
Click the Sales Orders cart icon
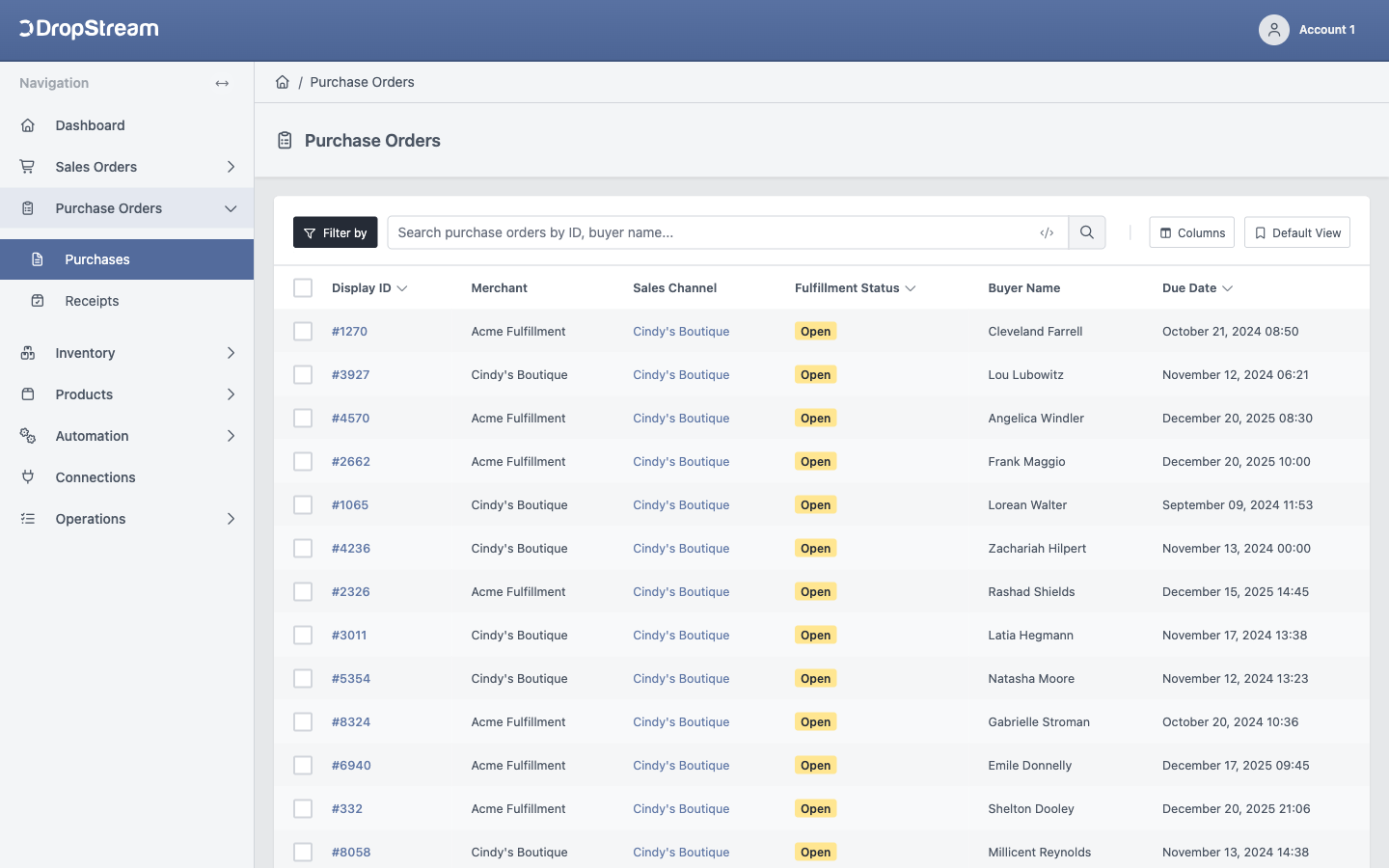click(x=28, y=167)
